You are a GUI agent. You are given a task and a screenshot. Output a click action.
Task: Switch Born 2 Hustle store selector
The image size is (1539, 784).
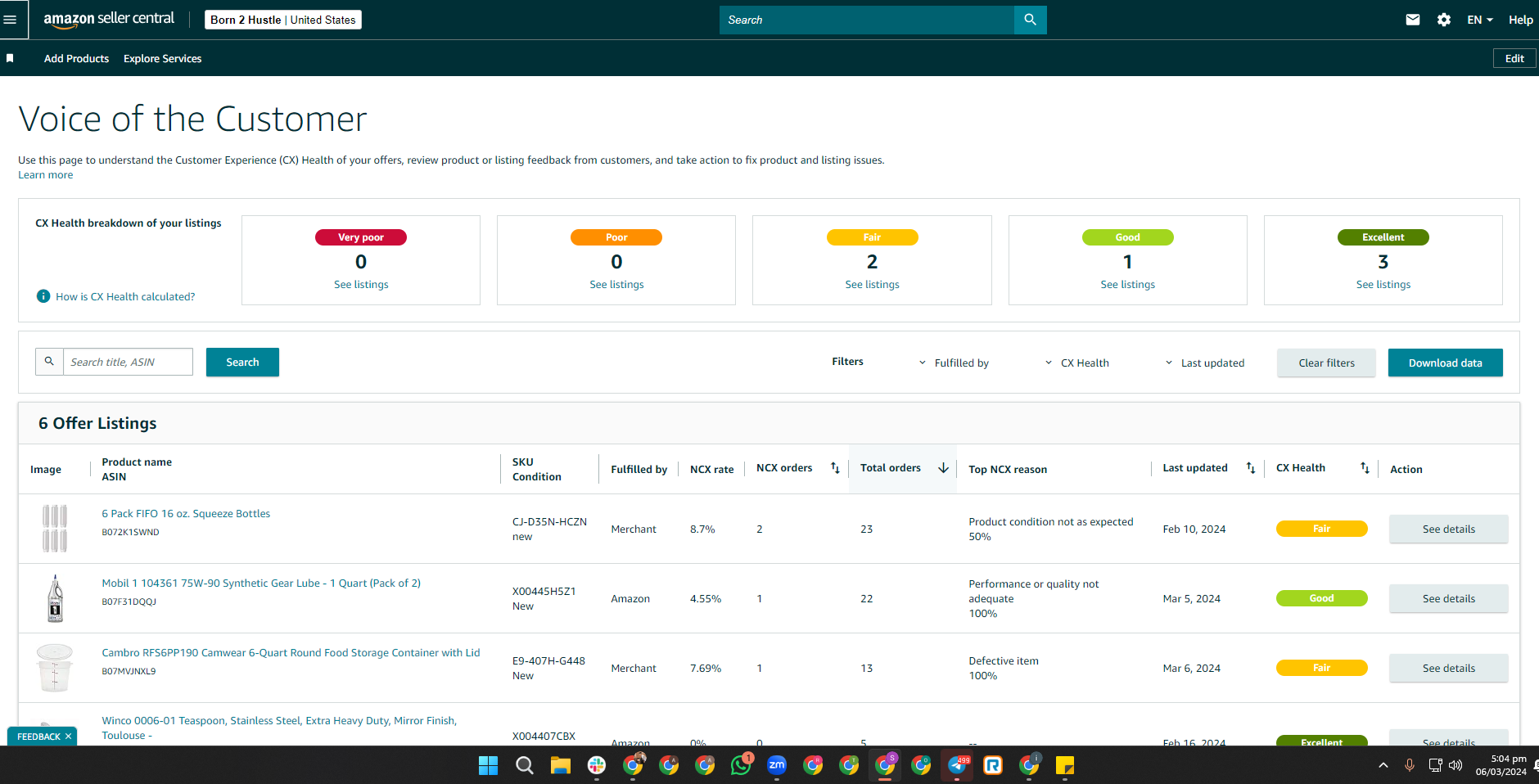click(x=283, y=20)
